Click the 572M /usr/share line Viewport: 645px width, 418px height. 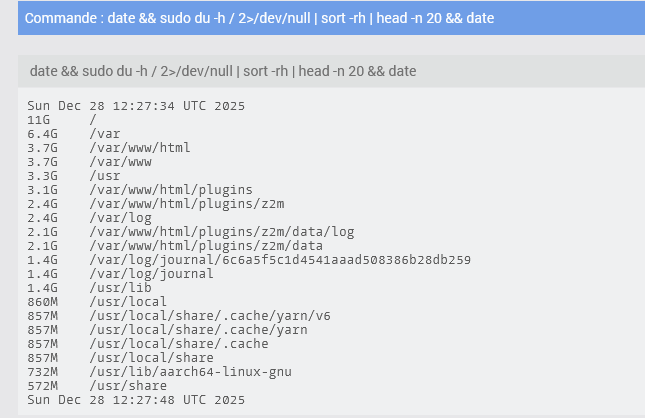pos(97,385)
